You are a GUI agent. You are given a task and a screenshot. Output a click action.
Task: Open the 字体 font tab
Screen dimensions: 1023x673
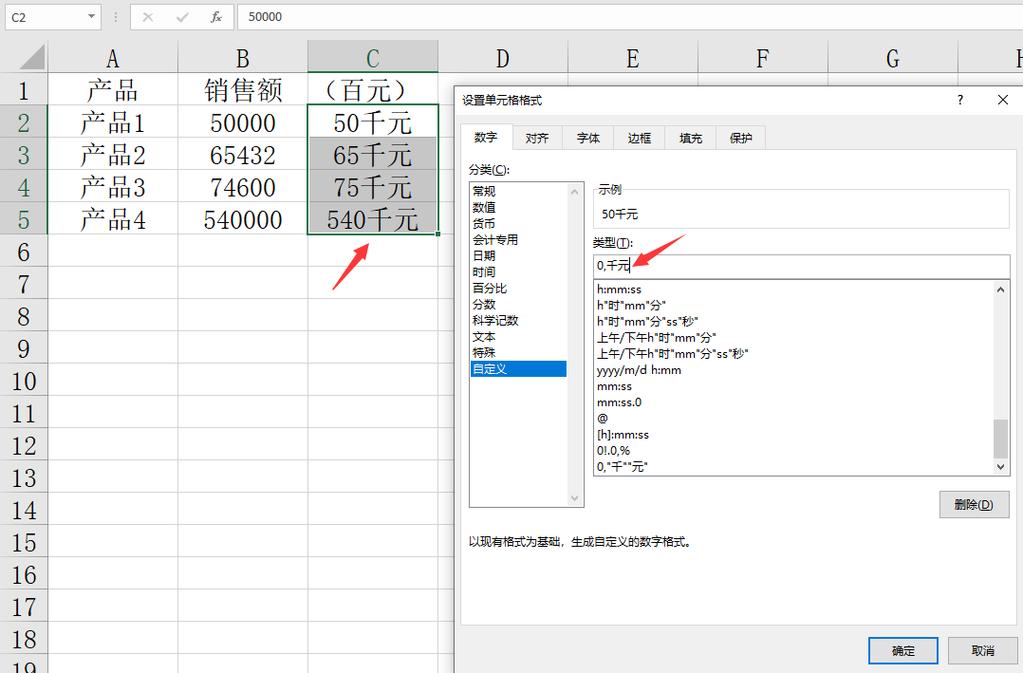588,138
